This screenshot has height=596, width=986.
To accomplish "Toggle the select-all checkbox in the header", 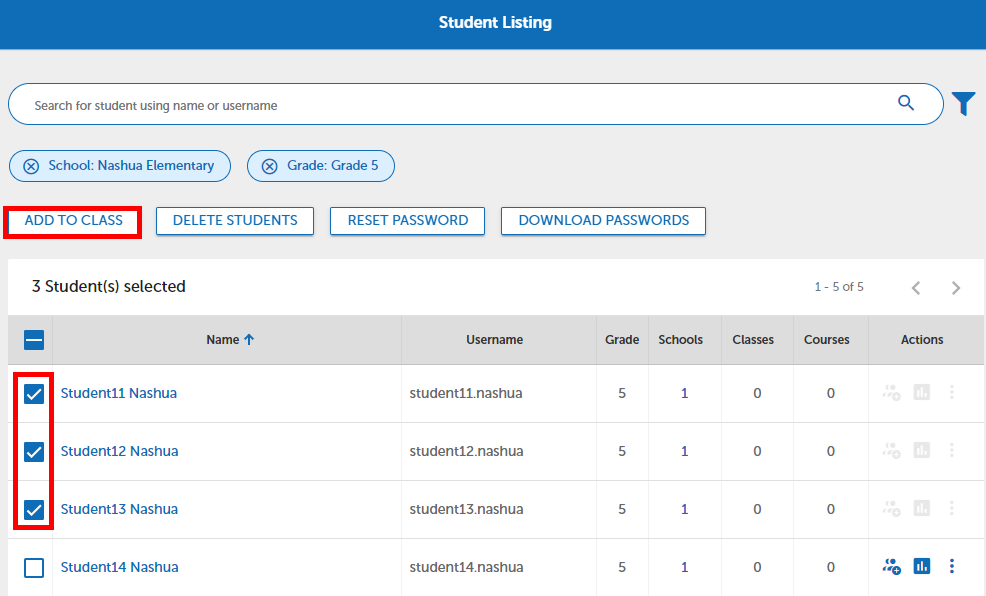I will (33, 340).
